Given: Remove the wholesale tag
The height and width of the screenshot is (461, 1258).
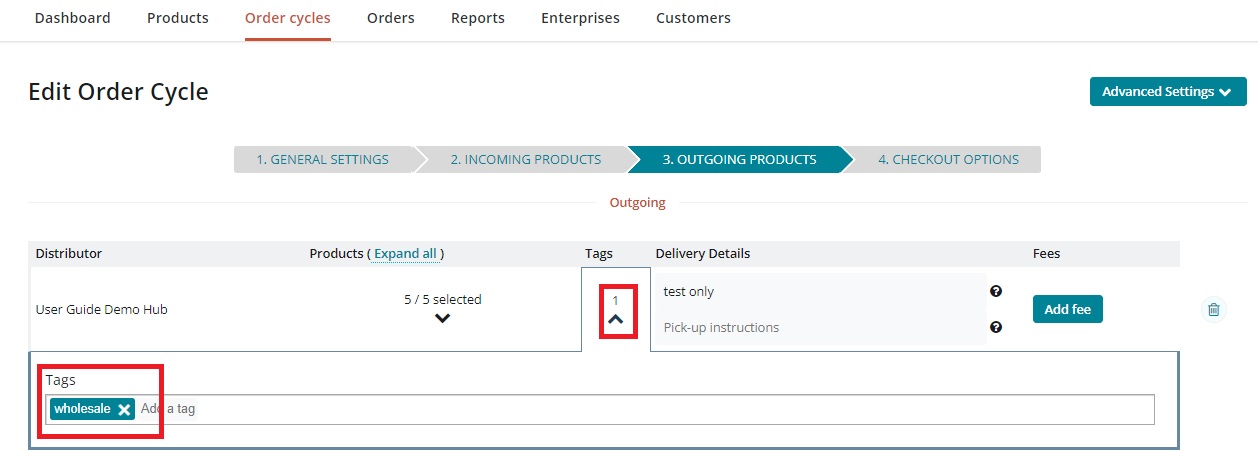Looking at the screenshot, I should 124,409.
